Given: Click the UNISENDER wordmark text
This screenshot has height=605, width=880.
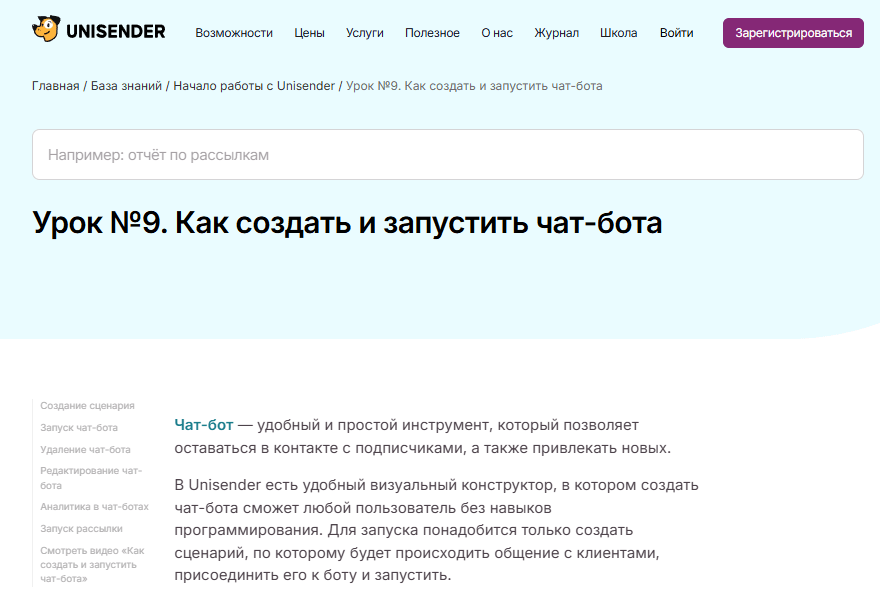Looking at the screenshot, I should 116,31.
